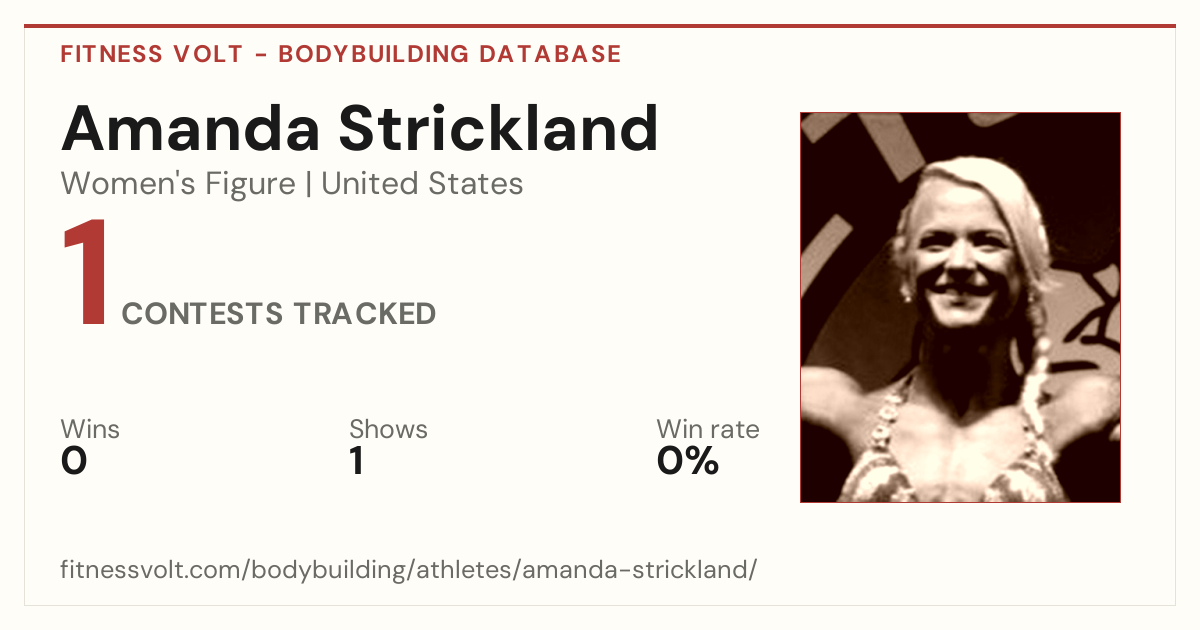Select the 0% win rate value

pos(688,461)
